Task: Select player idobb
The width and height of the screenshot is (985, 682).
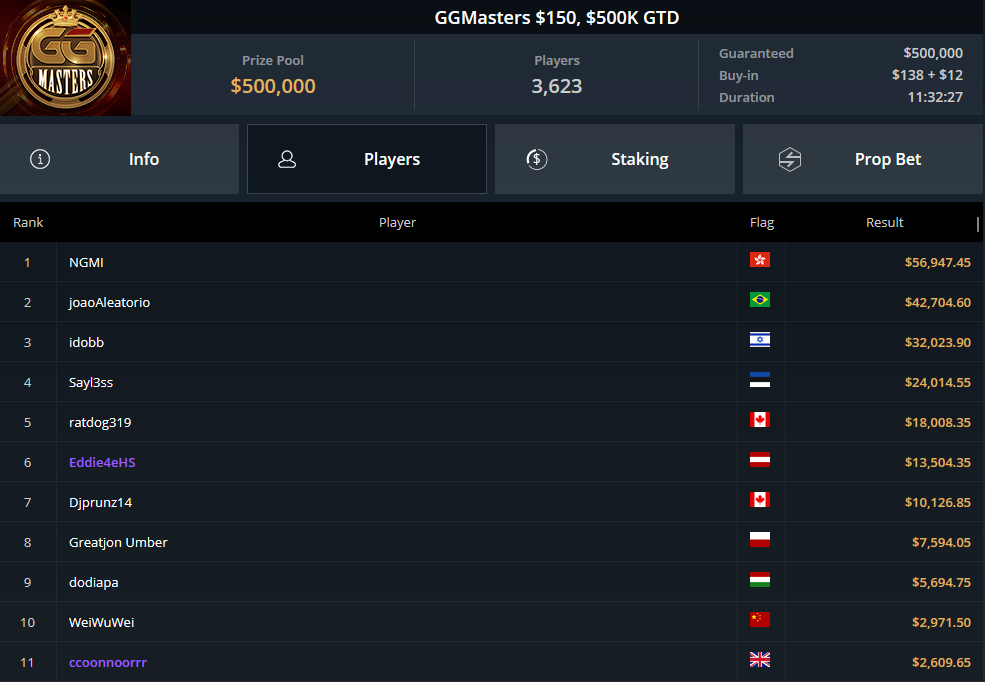Action: [86, 342]
